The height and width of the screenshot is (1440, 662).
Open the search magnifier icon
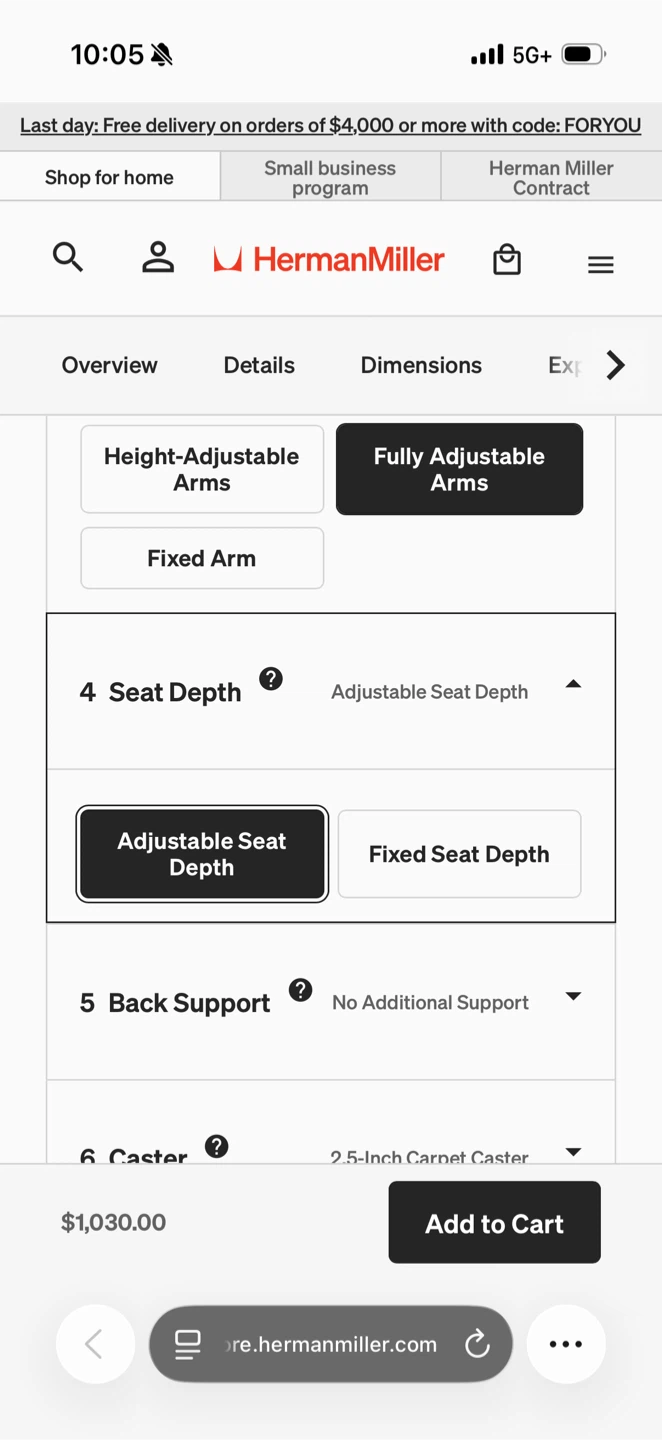68,258
